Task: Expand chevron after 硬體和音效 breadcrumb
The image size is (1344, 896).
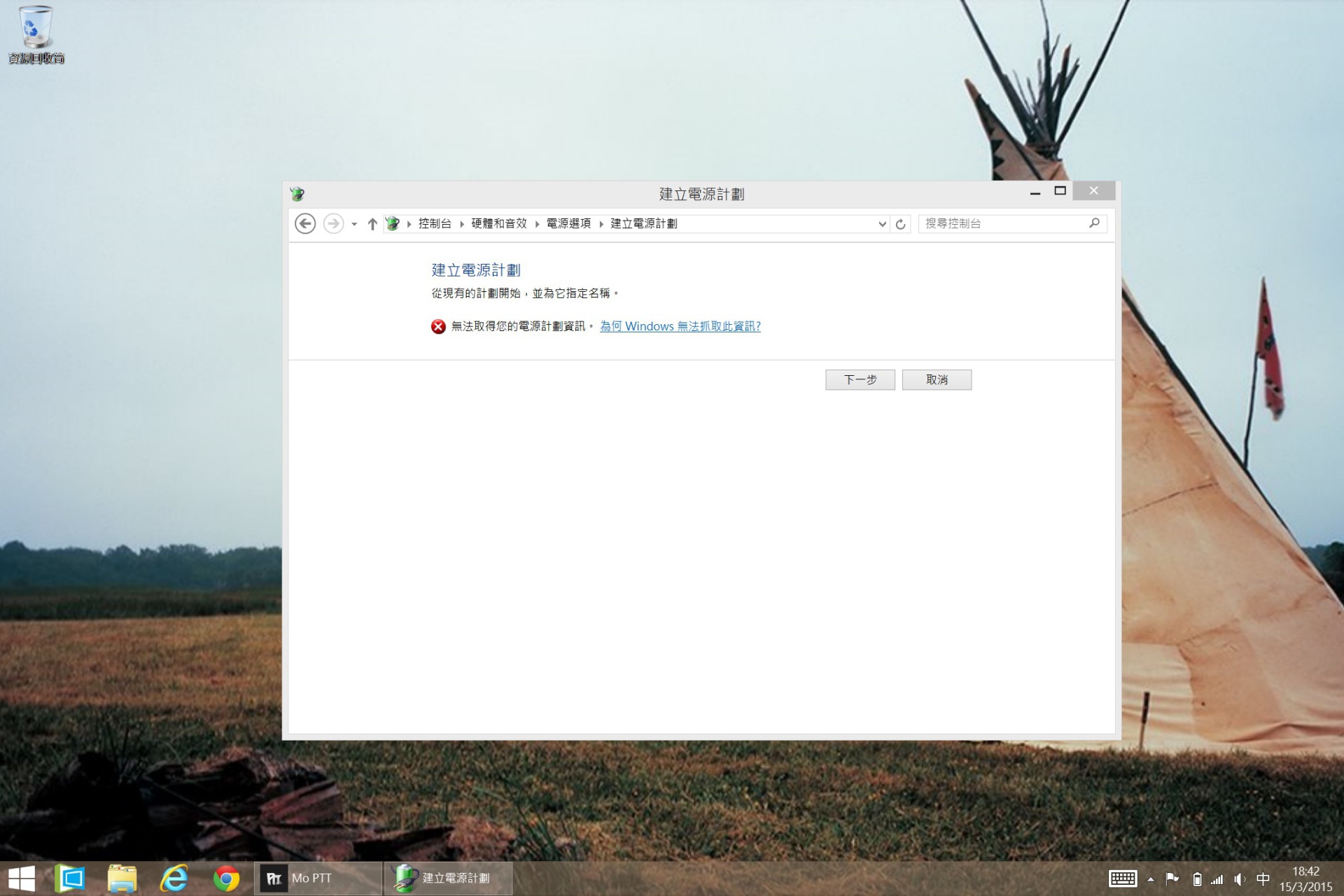Action: [537, 224]
